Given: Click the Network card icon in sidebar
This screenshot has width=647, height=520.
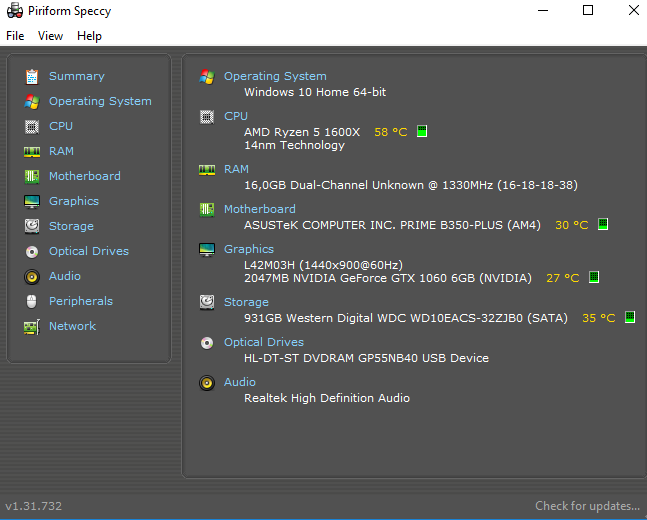Looking at the screenshot, I should coord(32,327).
